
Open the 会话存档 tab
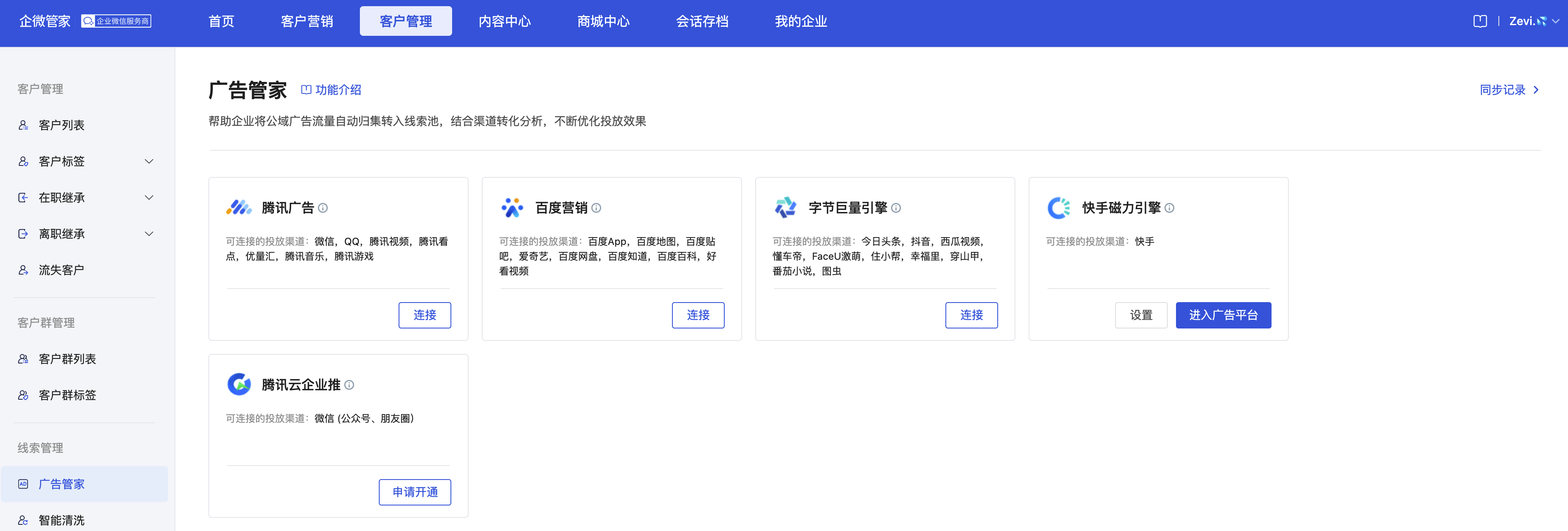tap(702, 21)
